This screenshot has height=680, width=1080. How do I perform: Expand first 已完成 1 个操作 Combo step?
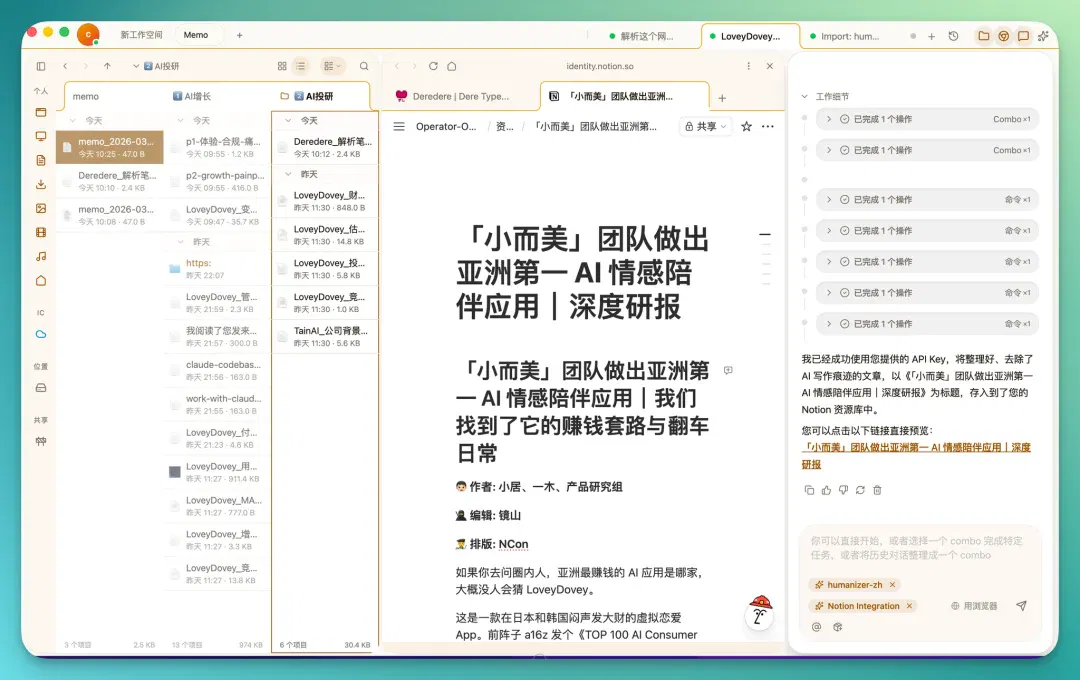pos(927,119)
